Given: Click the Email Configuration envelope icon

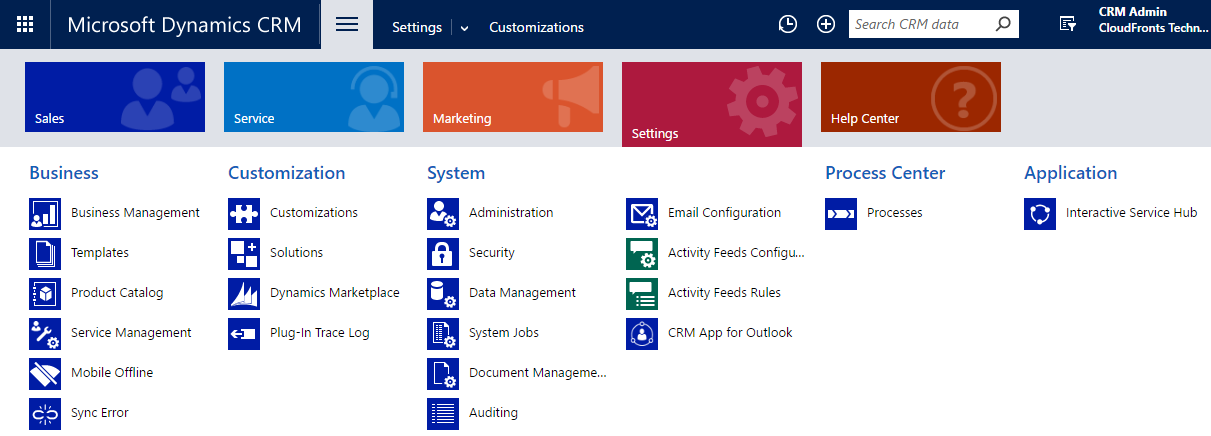Looking at the screenshot, I should coord(642,214).
